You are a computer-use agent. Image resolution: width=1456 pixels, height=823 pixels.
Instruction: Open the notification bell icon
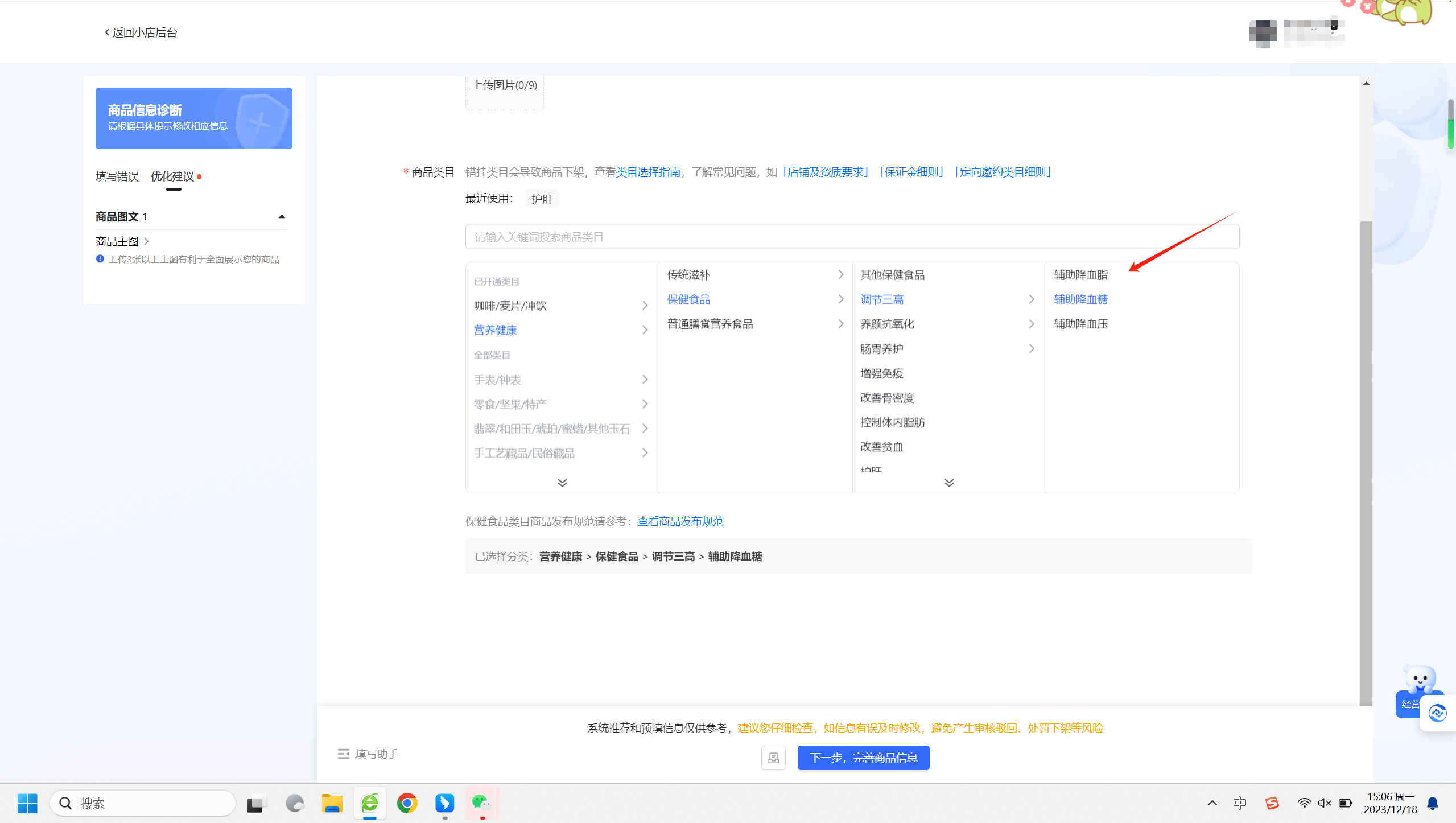[x=1433, y=803]
